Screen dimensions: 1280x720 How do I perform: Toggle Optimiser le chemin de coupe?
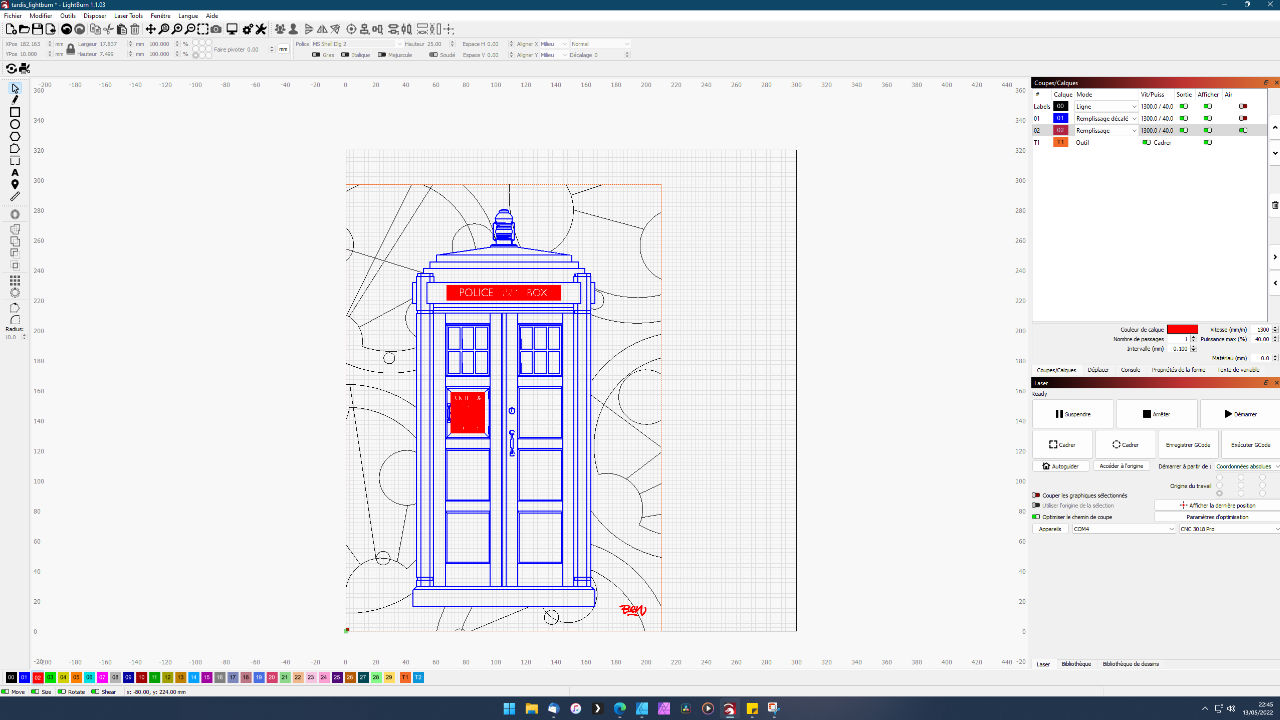coord(1036,517)
